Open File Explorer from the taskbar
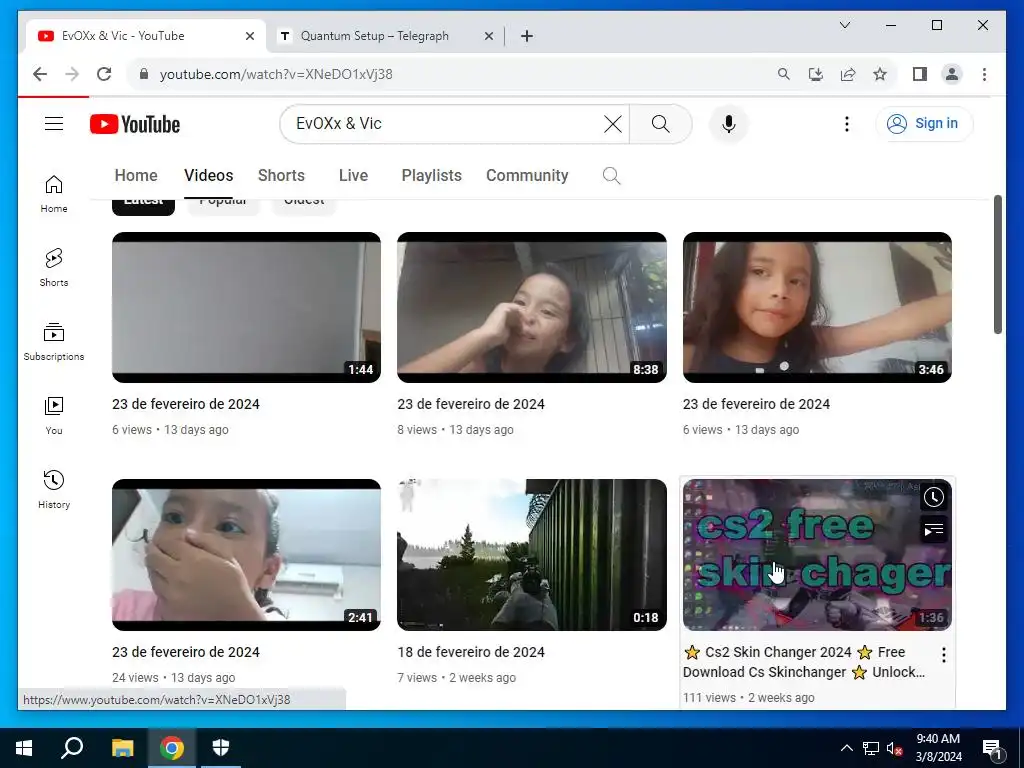 click(122, 748)
